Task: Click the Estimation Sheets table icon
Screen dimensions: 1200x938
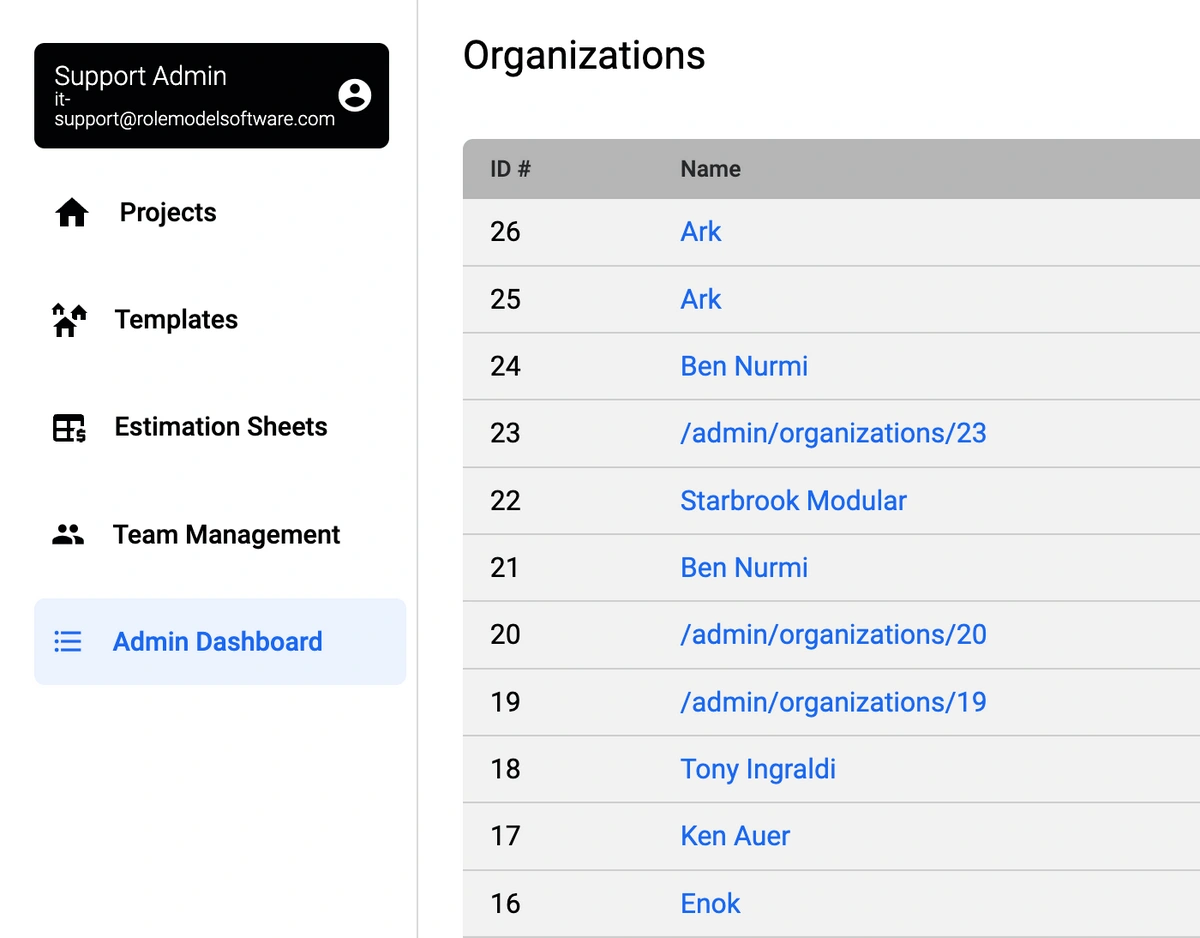Action: pyautogui.click(x=69, y=428)
